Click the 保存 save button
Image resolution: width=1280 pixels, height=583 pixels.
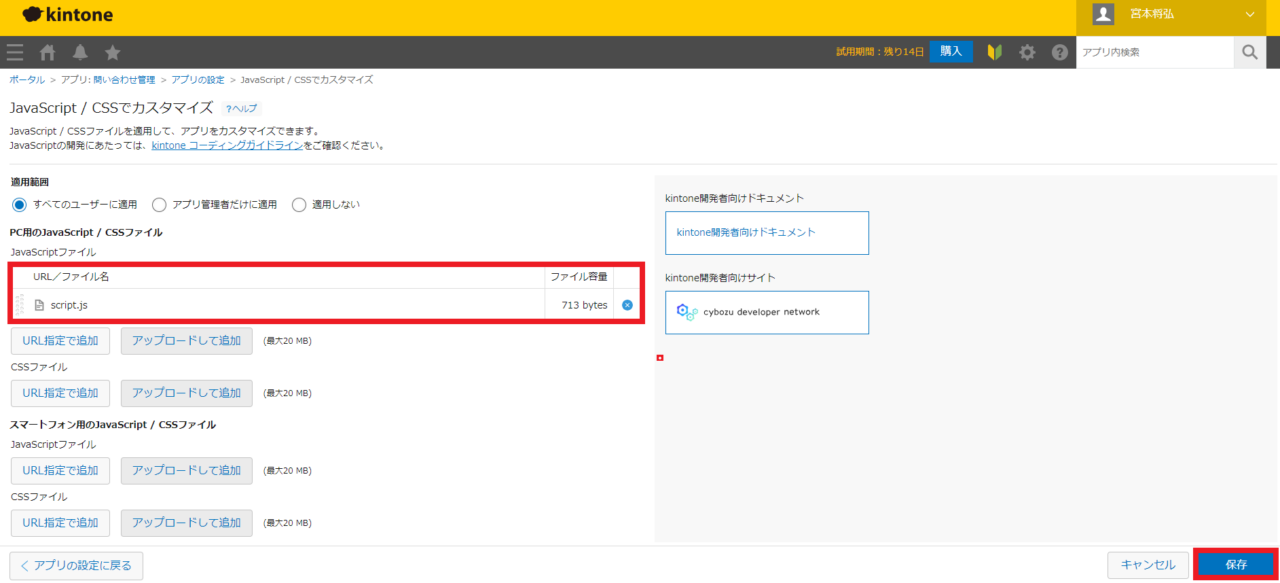pyautogui.click(x=1236, y=564)
